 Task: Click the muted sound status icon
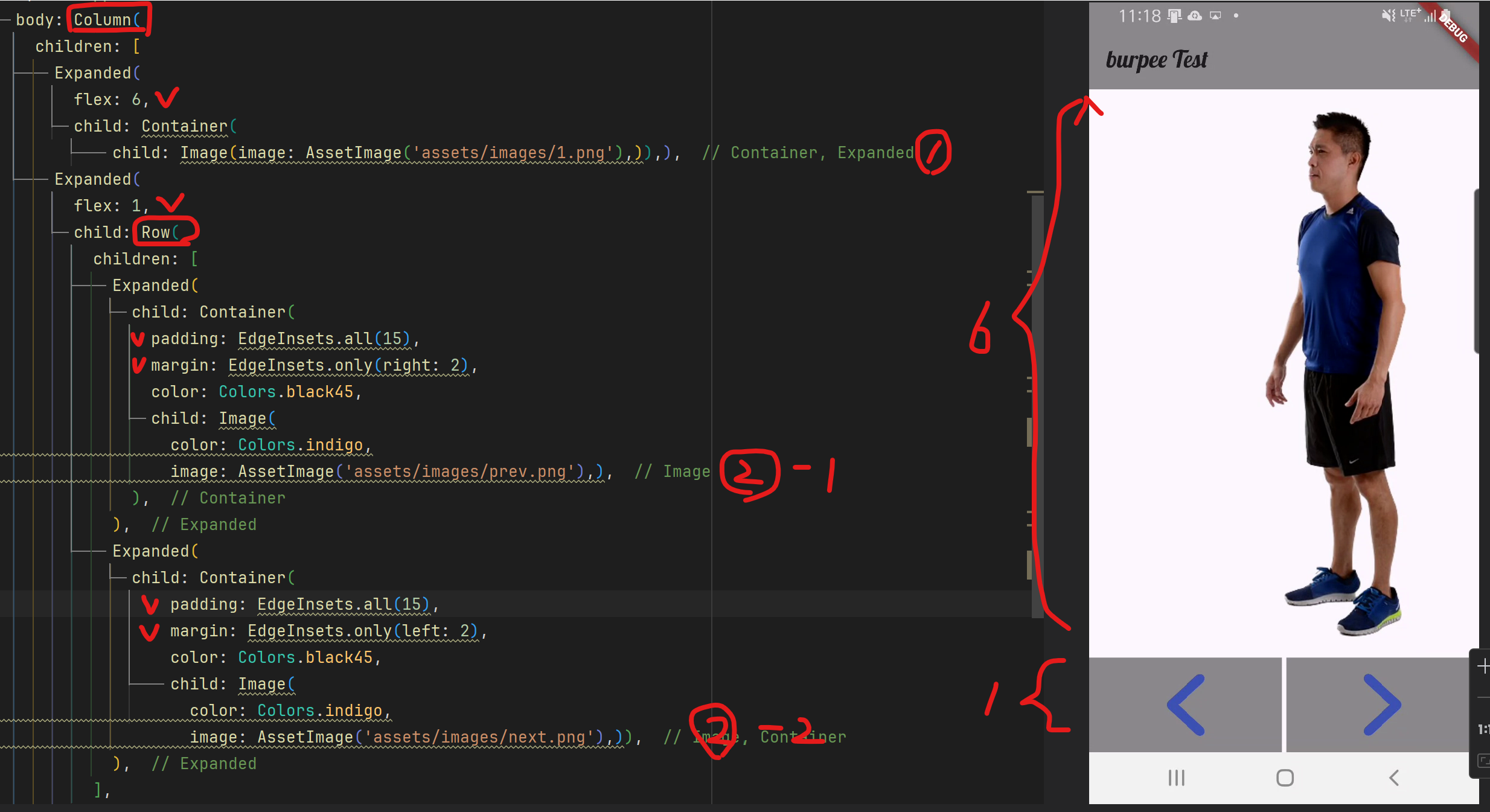pyautogui.click(x=1388, y=15)
